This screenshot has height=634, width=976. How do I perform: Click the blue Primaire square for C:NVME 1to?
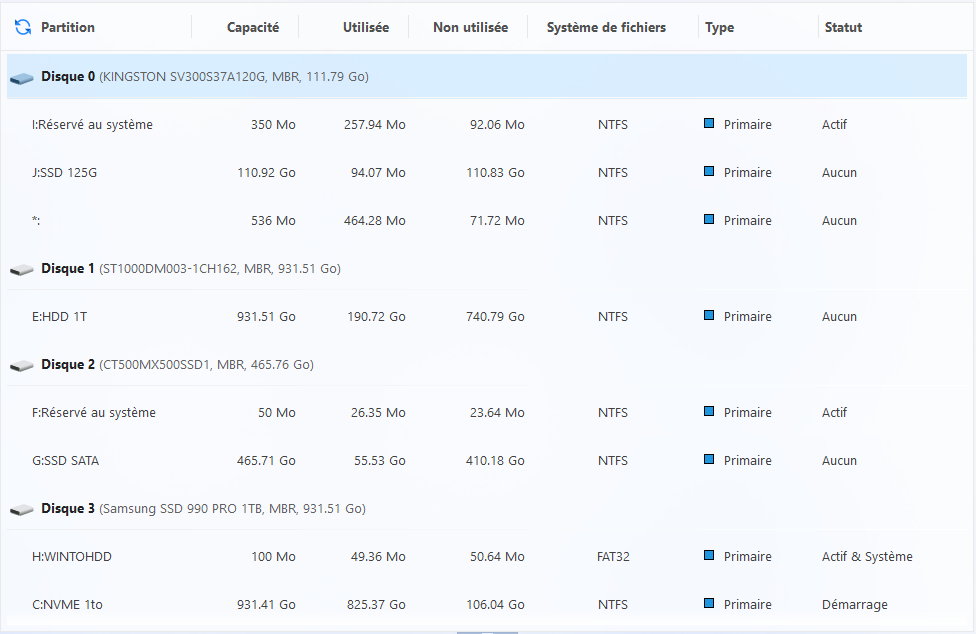pyautogui.click(x=709, y=603)
